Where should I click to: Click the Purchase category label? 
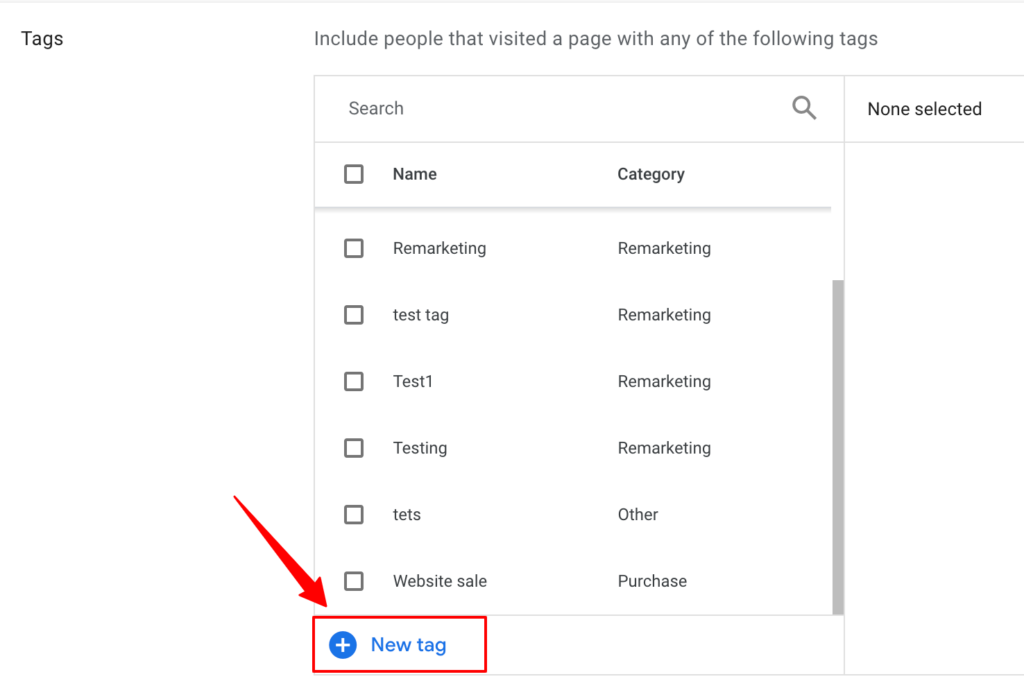(x=652, y=581)
